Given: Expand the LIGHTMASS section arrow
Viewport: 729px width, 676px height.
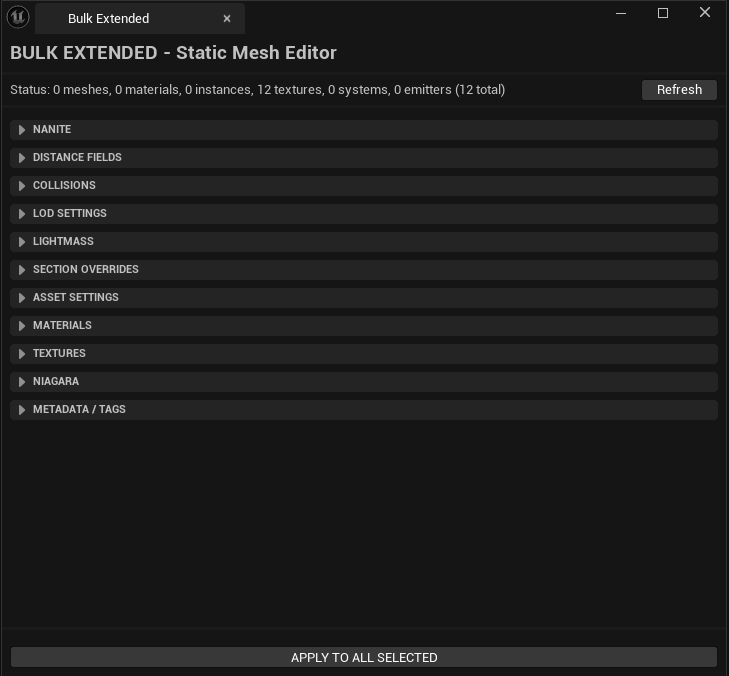Looking at the screenshot, I should tap(22, 242).
